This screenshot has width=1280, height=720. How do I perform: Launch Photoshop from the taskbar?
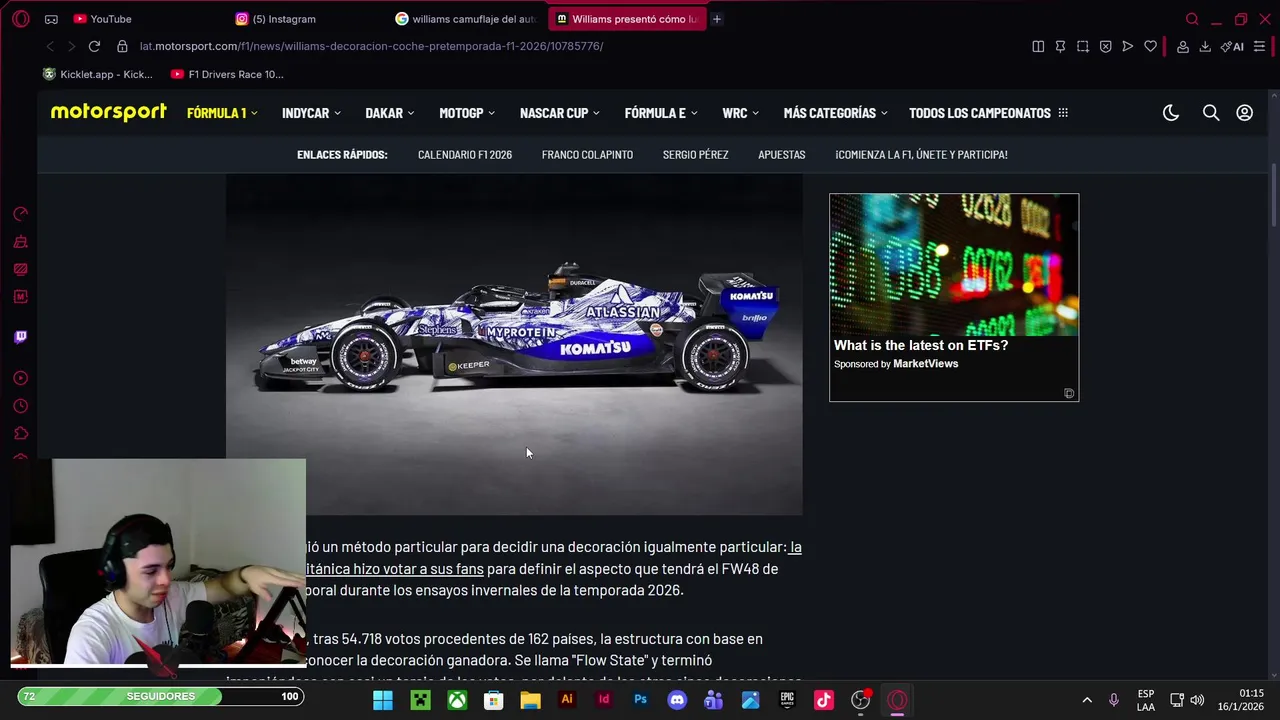[x=640, y=700]
